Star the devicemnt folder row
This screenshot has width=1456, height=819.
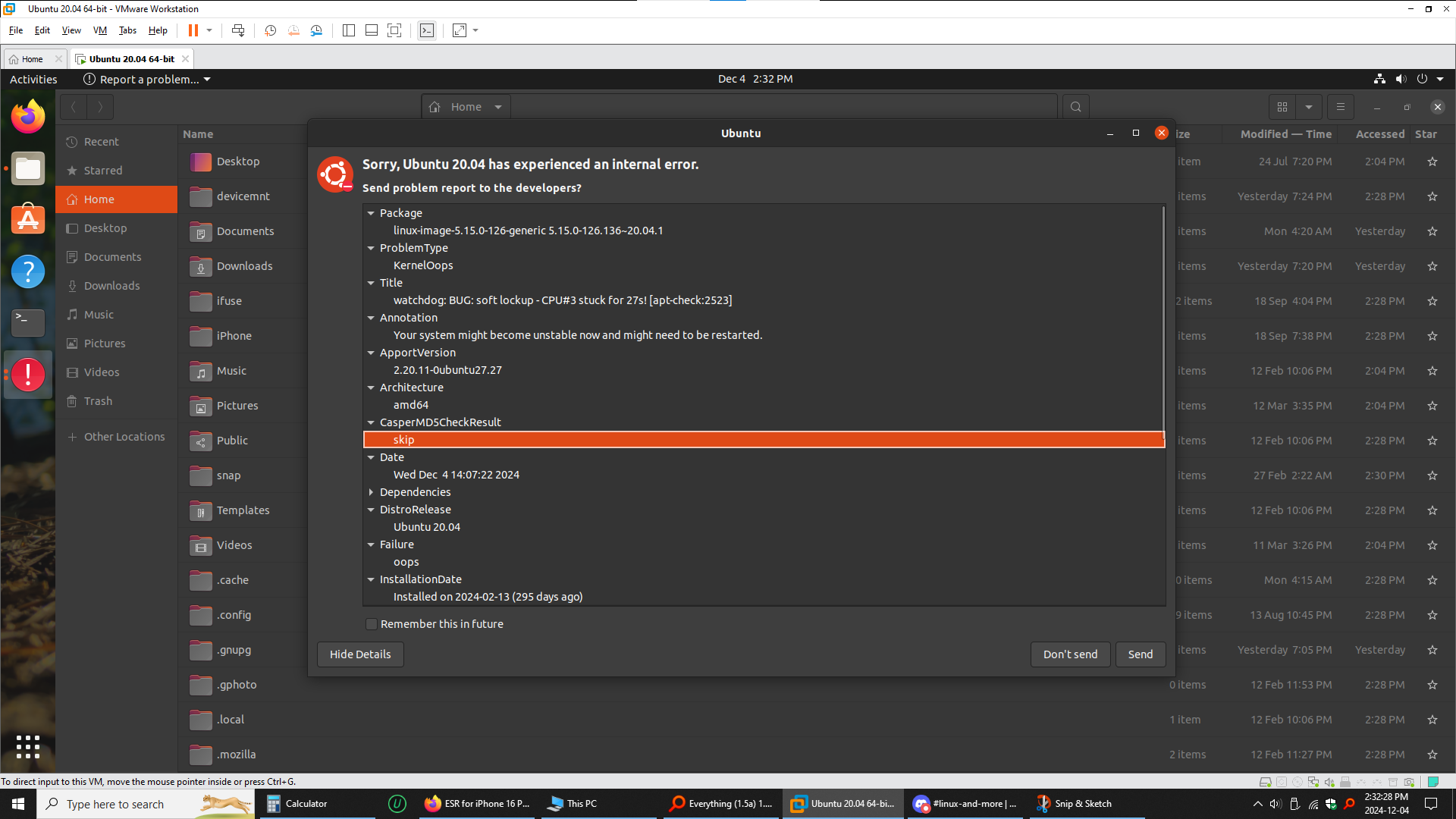coord(1432,196)
